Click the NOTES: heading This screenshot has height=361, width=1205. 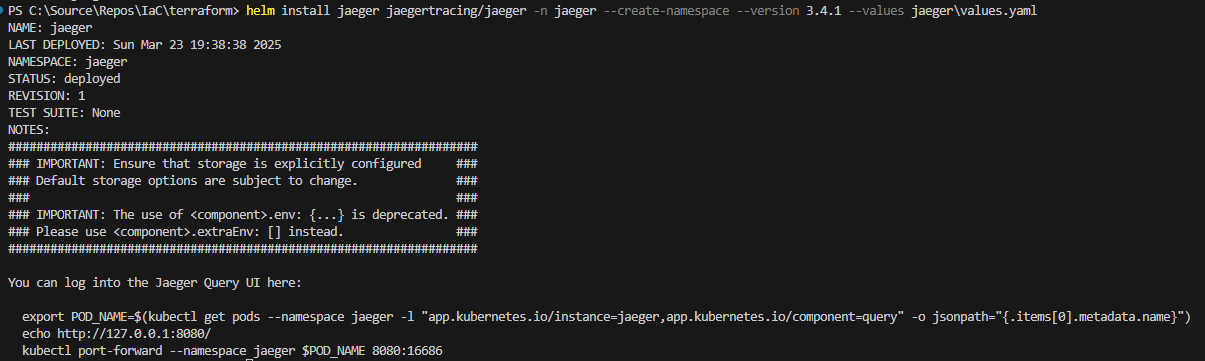coord(29,130)
